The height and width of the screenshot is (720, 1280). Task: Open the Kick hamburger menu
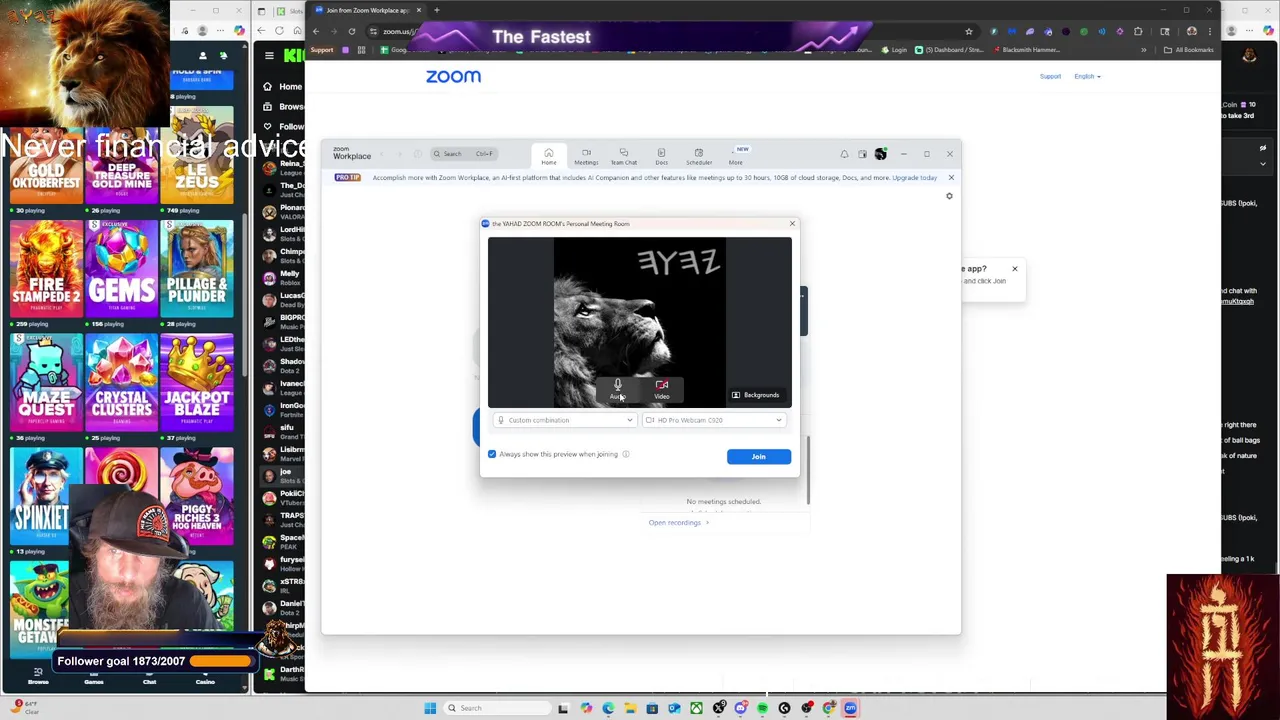(269, 56)
